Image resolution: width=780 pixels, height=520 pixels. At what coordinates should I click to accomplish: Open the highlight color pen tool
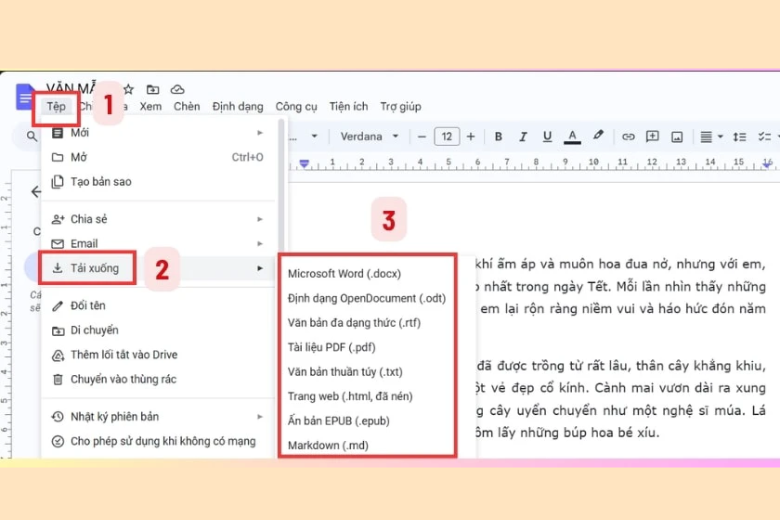tap(598, 135)
